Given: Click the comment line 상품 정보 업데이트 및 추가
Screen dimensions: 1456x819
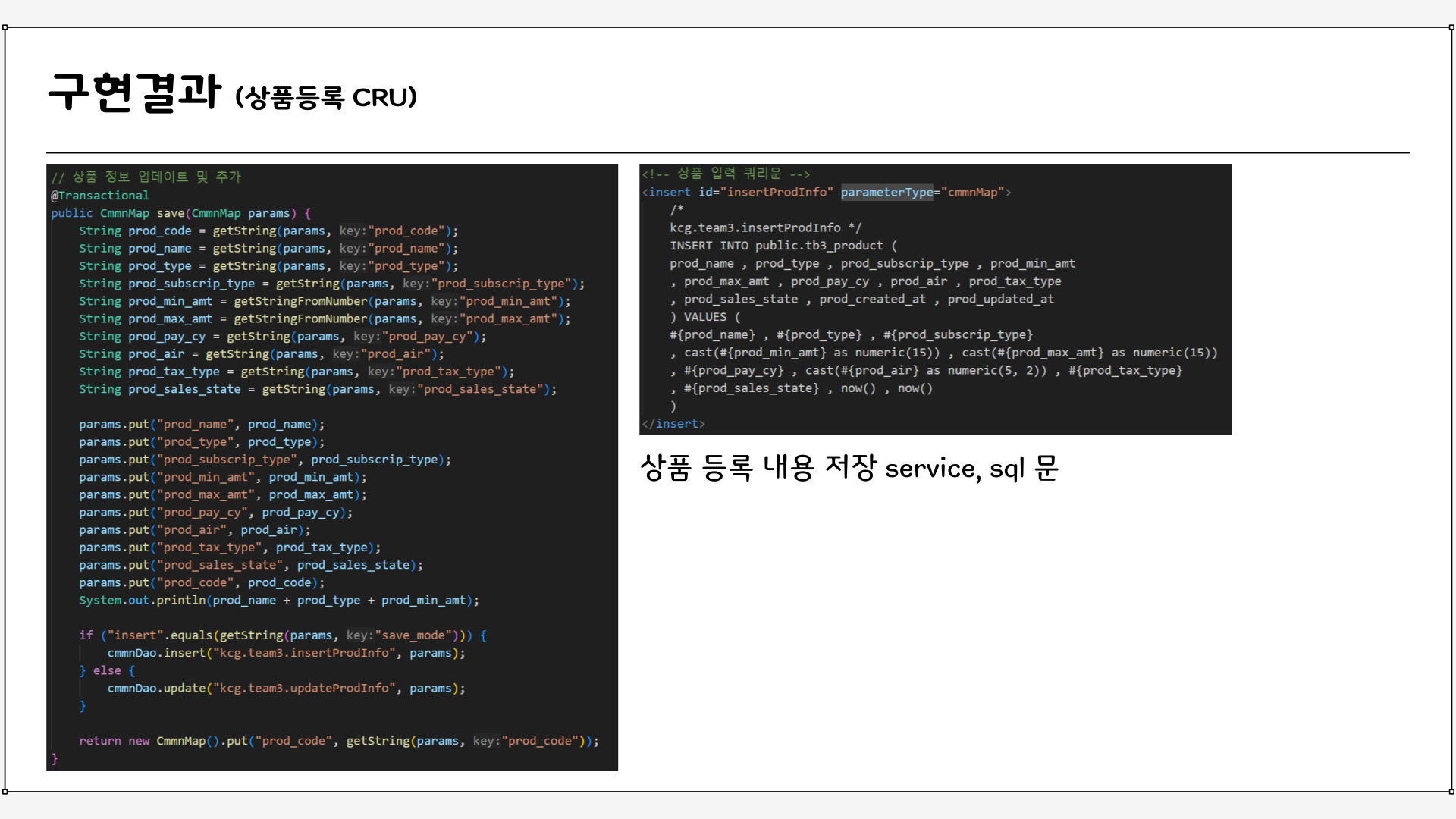Looking at the screenshot, I should point(146,177).
